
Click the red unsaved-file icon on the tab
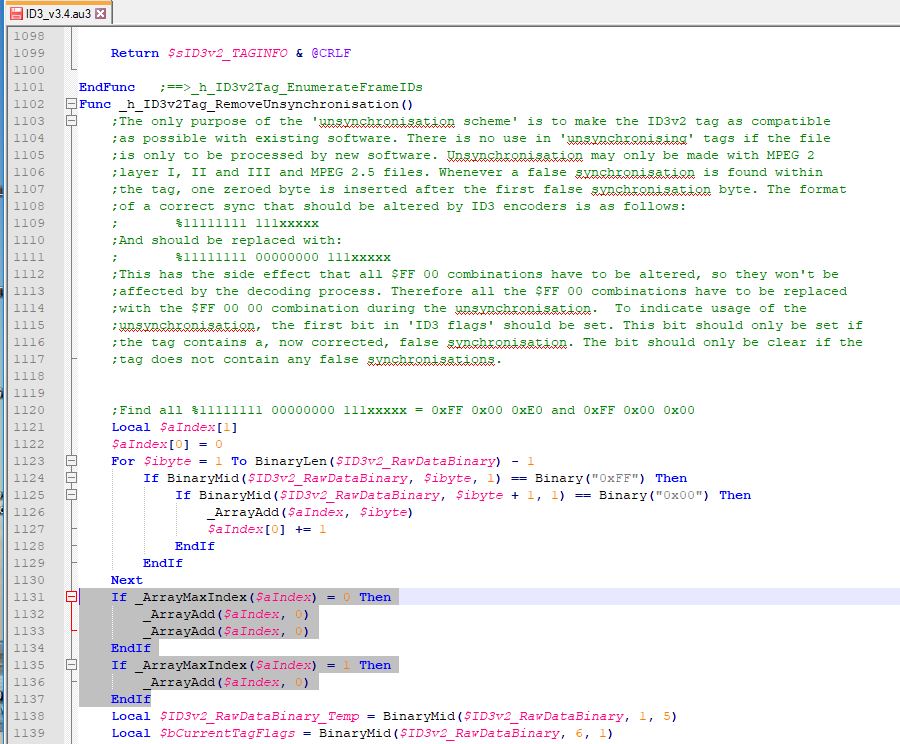(17, 14)
